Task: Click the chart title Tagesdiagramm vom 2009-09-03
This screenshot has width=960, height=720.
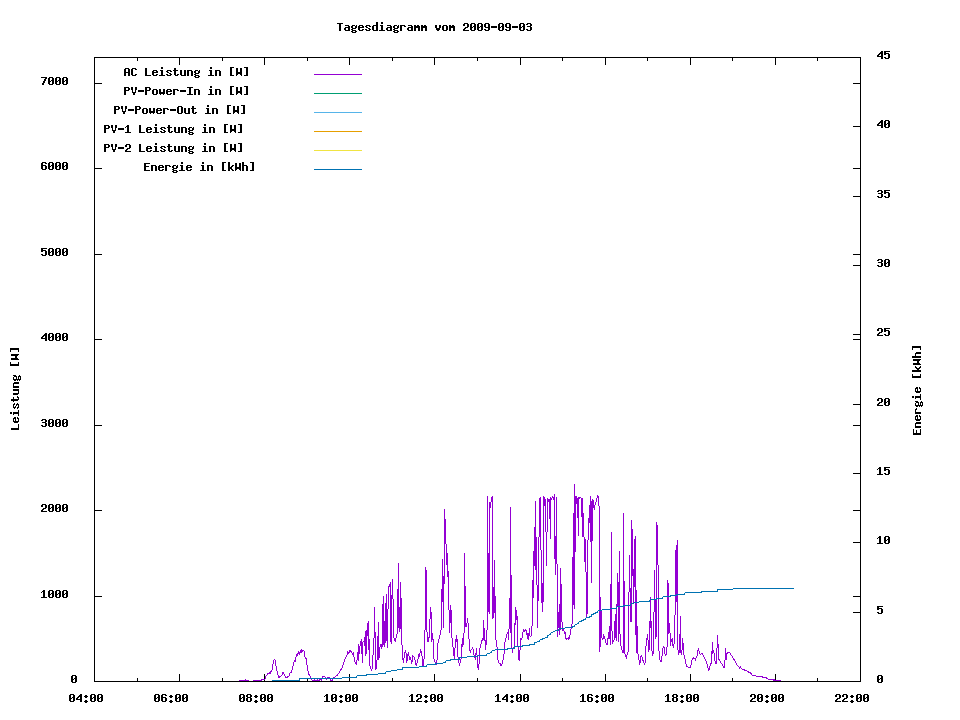Action: click(x=434, y=27)
